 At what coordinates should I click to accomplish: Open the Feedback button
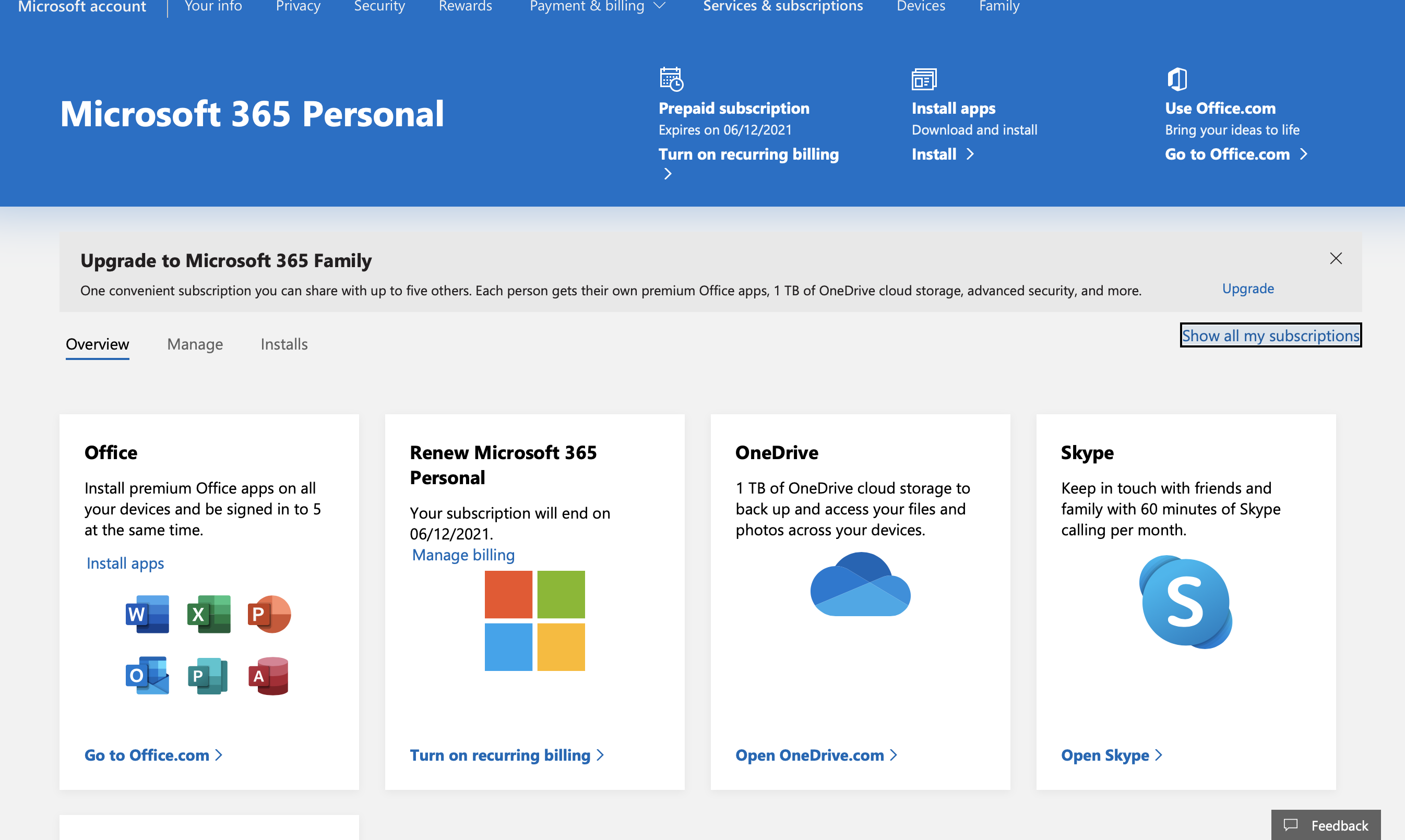(x=1326, y=825)
